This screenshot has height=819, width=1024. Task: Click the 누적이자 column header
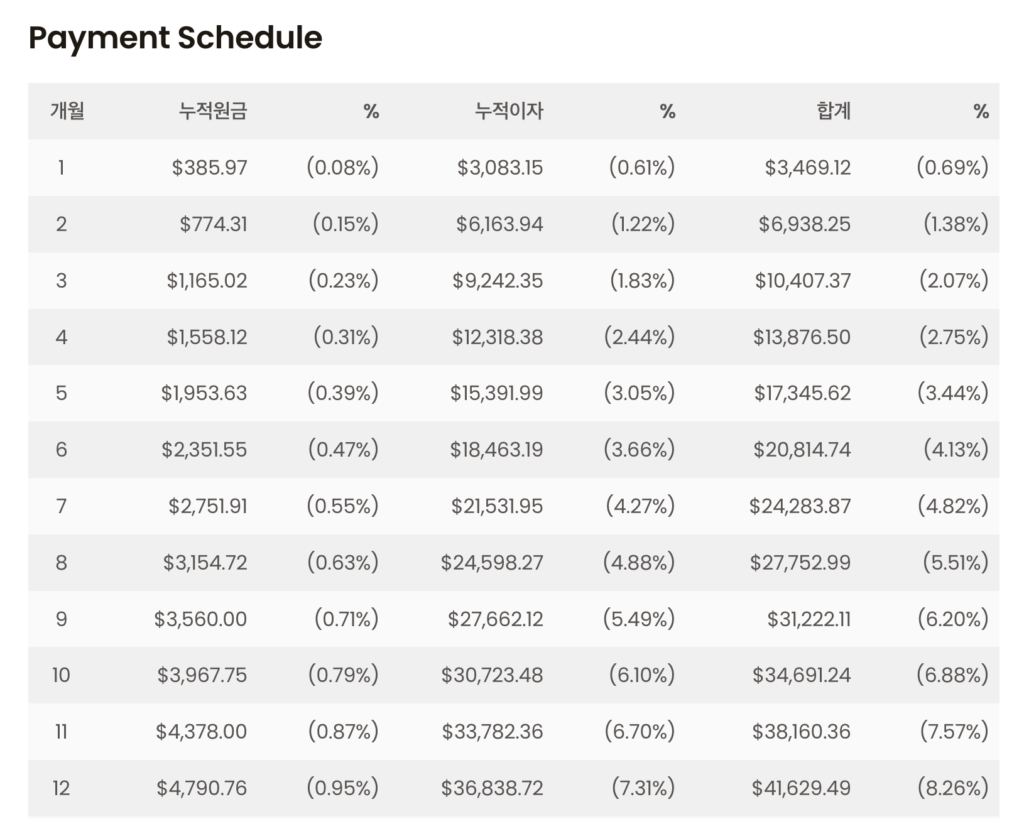point(509,111)
